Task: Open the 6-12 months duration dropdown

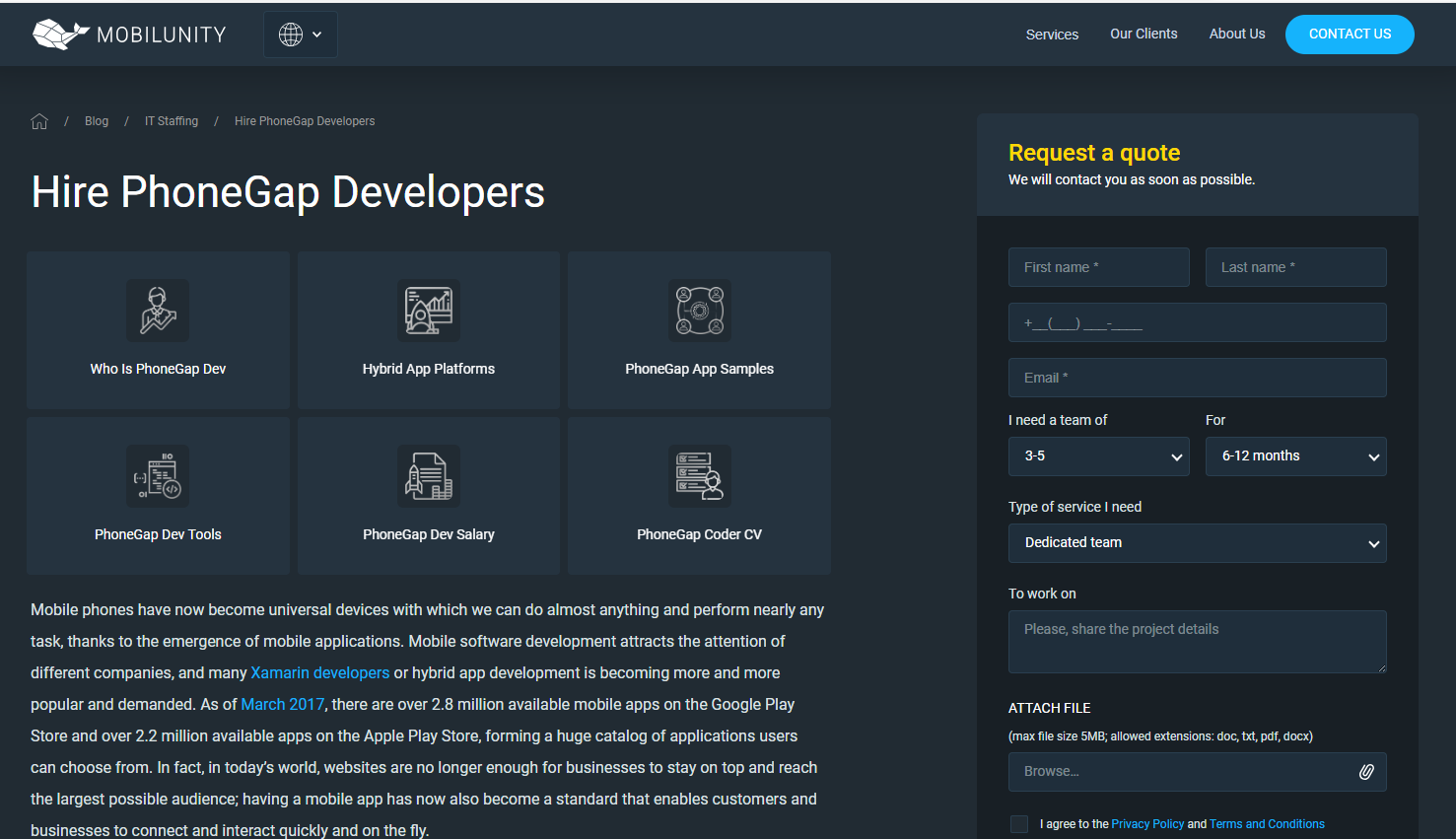Action: (1295, 456)
